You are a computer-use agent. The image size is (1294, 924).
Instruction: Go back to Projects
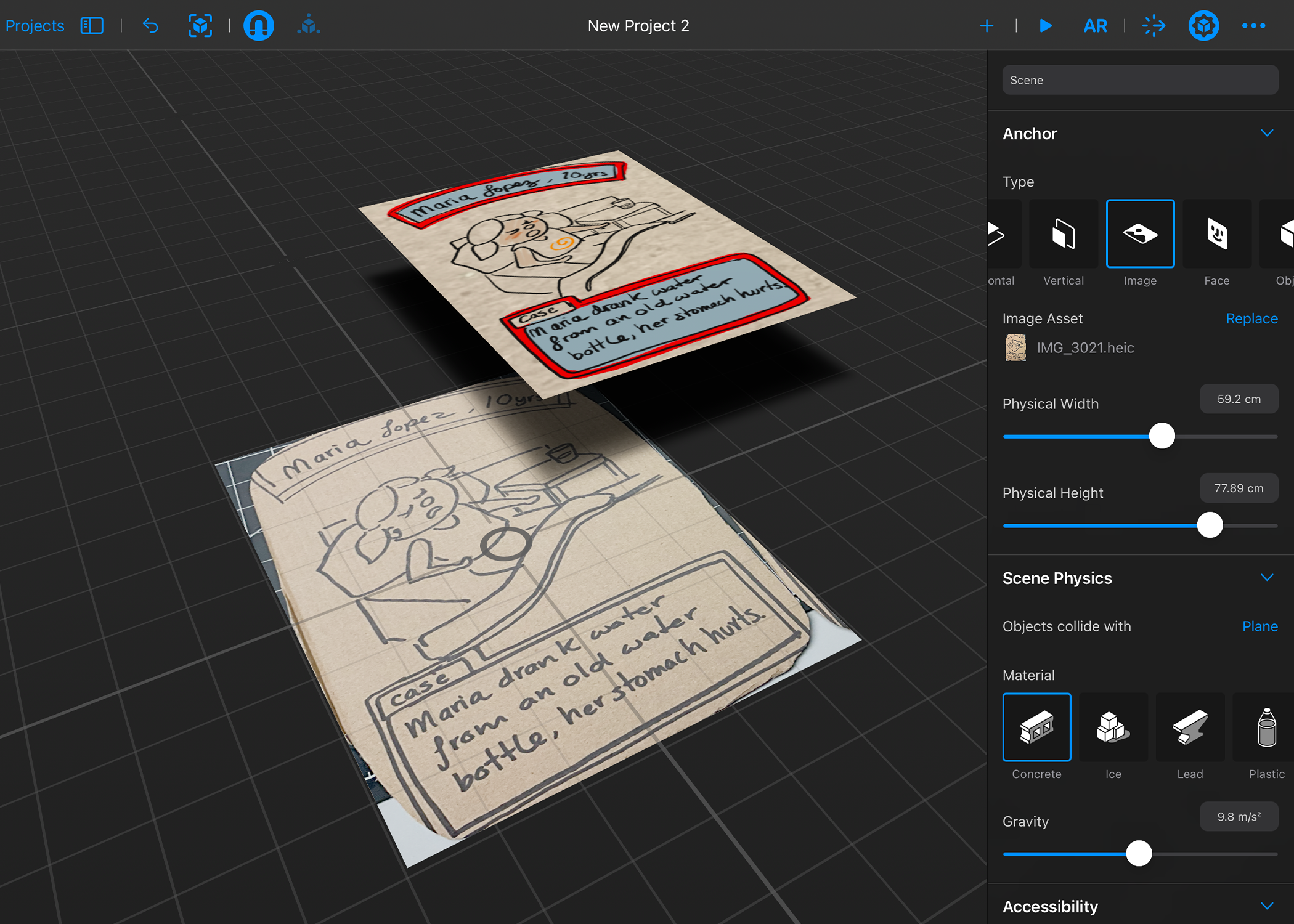(35, 26)
